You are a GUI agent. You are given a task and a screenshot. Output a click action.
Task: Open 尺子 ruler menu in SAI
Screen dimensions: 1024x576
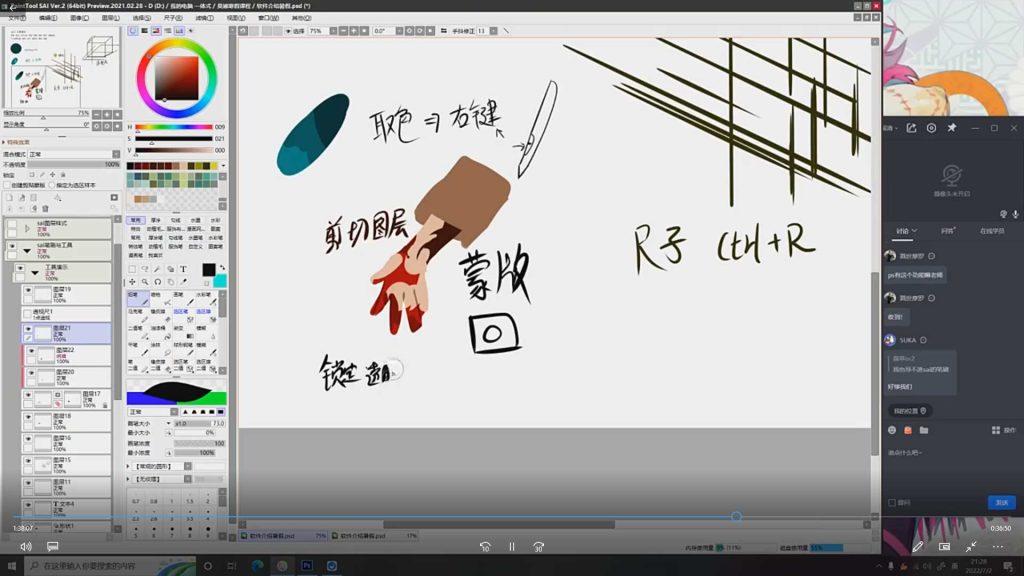pos(173,18)
